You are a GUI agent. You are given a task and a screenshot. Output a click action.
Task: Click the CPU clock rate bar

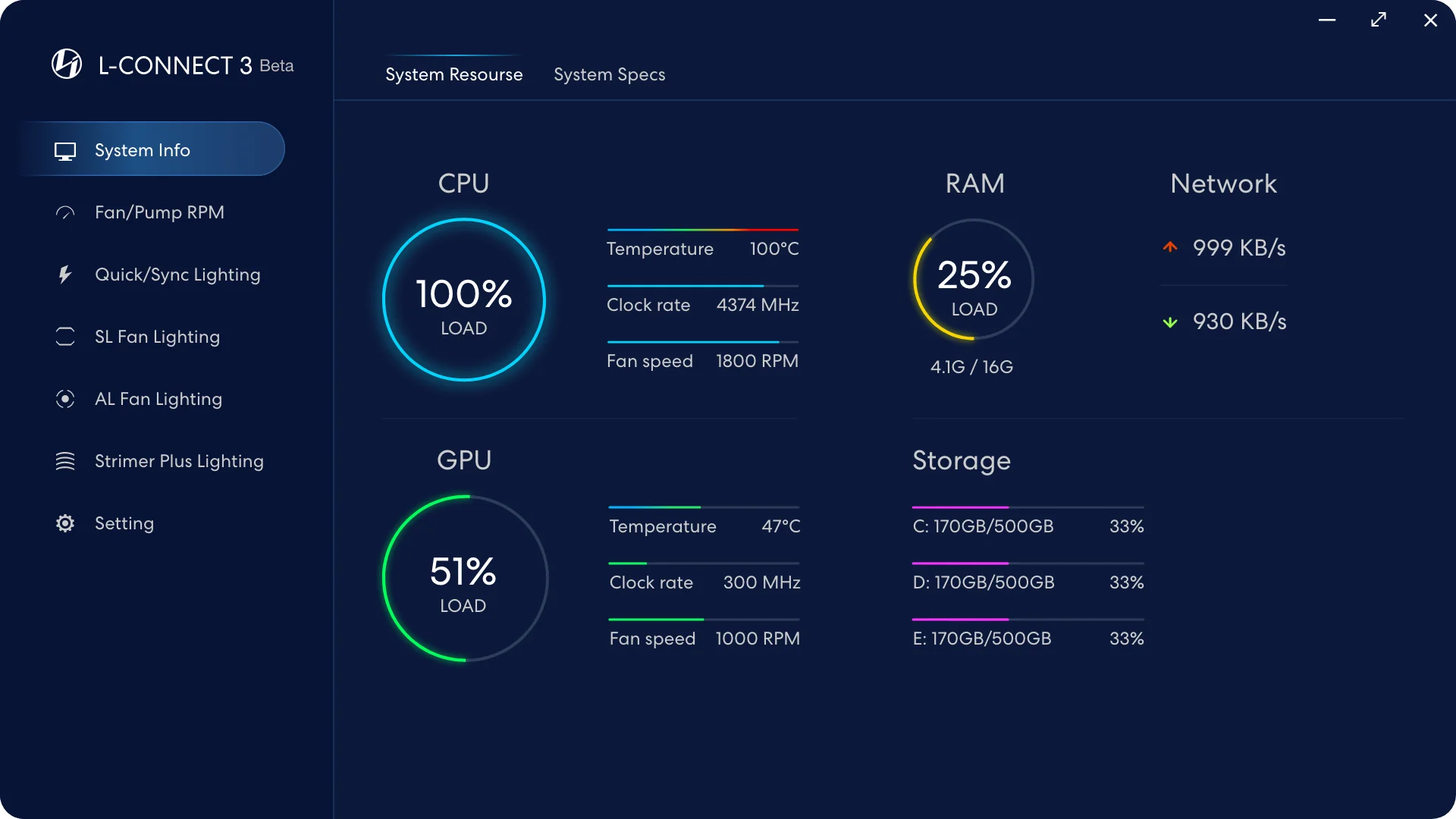click(x=703, y=286)
